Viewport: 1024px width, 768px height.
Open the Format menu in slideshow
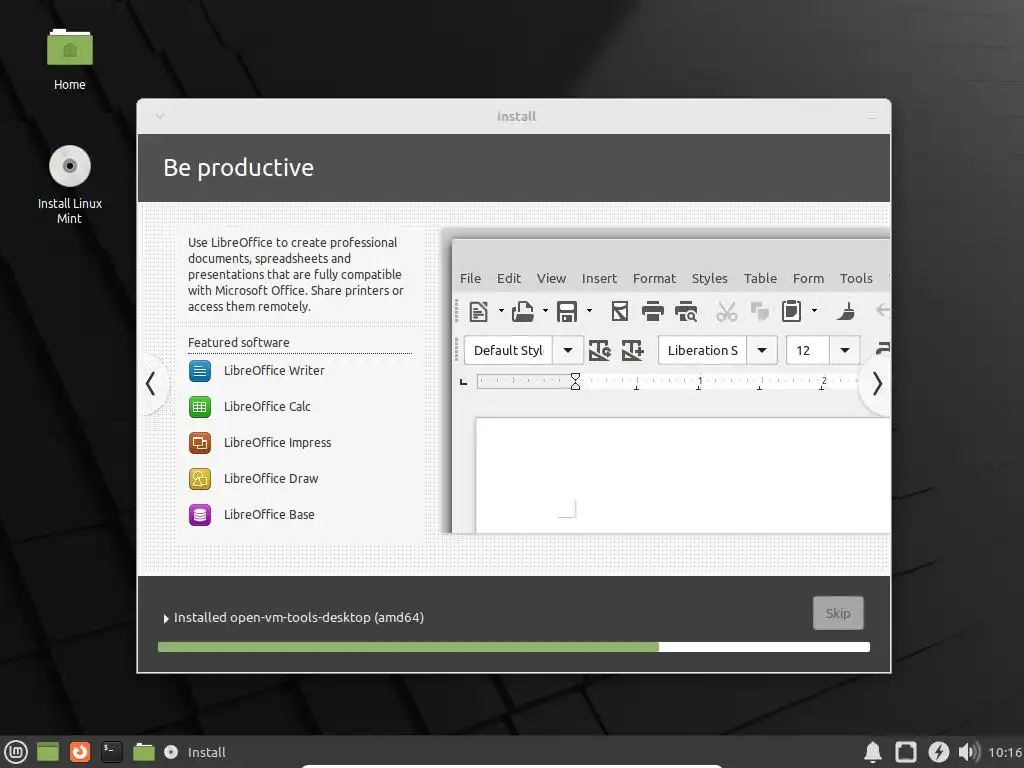pos(654,279)
